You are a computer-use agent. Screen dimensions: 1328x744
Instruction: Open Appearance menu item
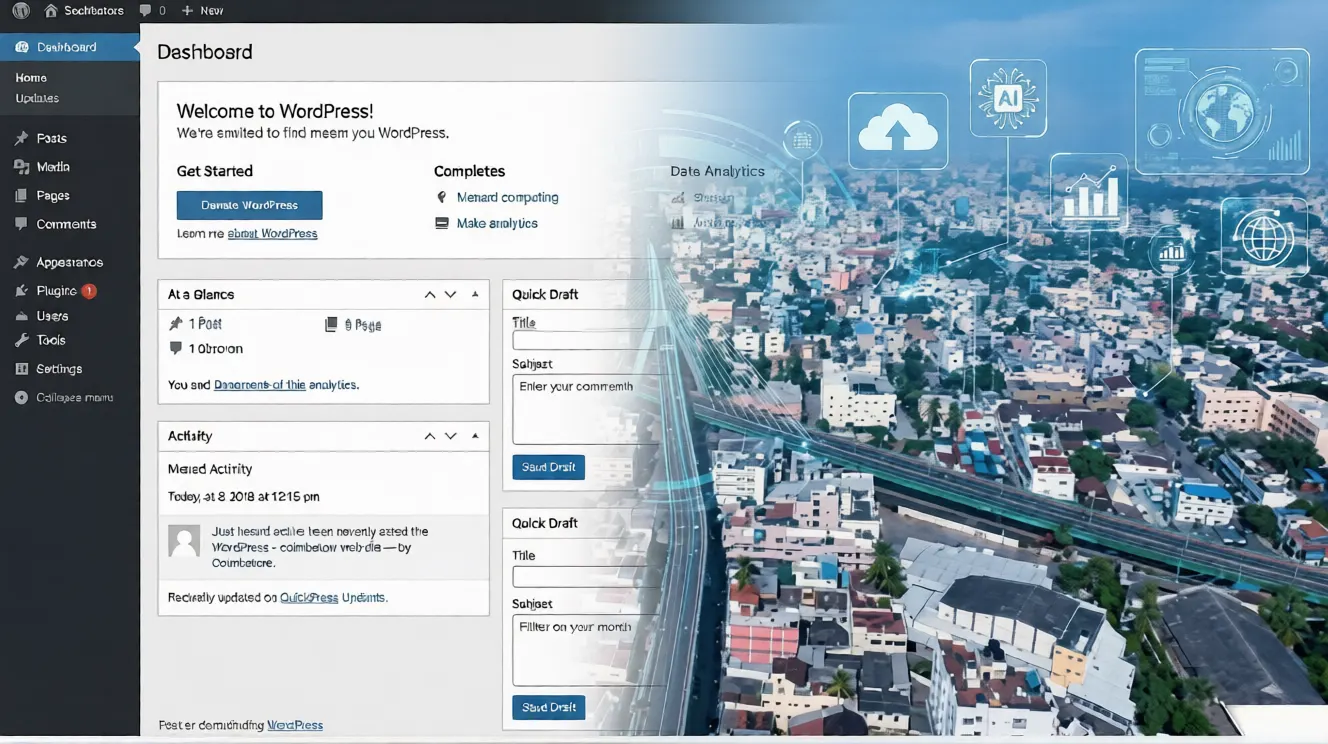pos(70,262)
